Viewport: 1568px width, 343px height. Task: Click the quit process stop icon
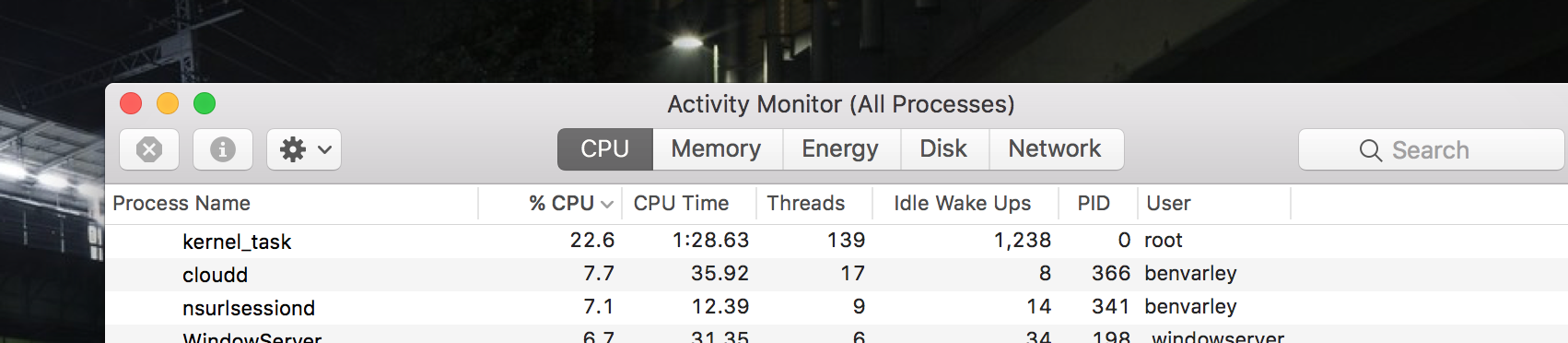click(x=149, y=149)
